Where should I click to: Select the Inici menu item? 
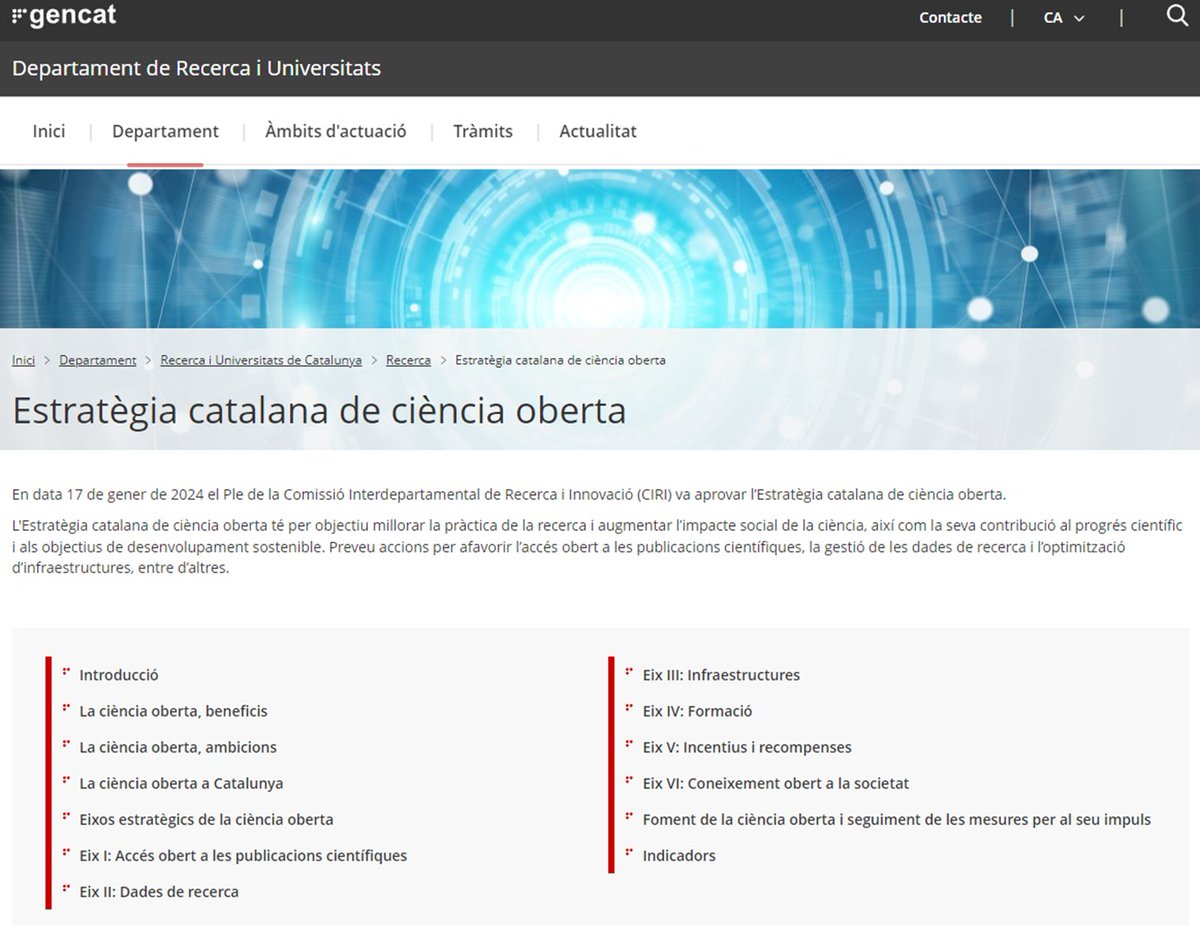[x=49, y=131]
